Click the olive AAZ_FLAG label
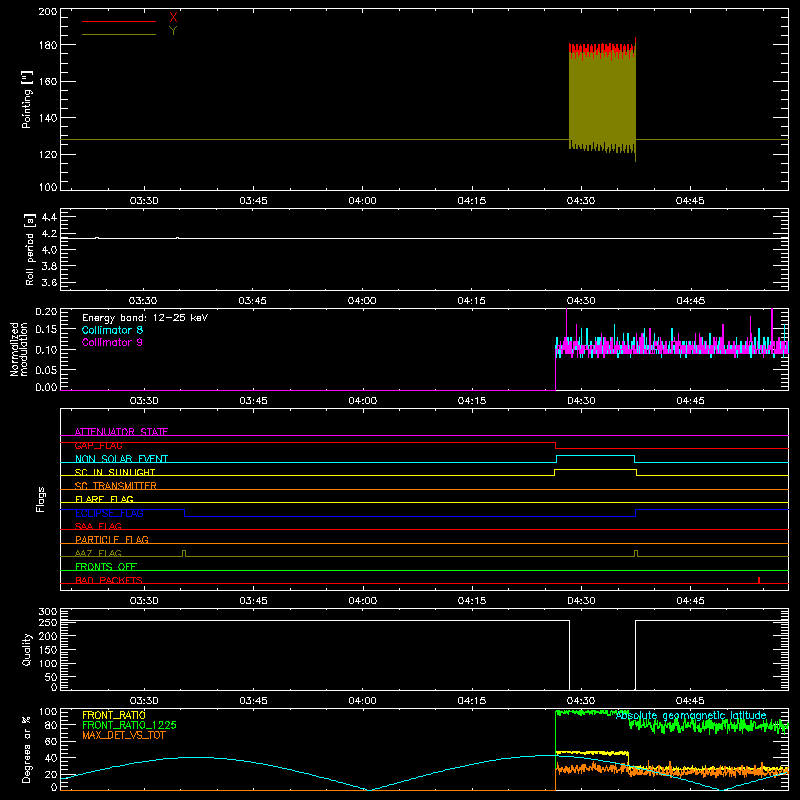This screenshot has width=800, height=800. coord(98,553)
